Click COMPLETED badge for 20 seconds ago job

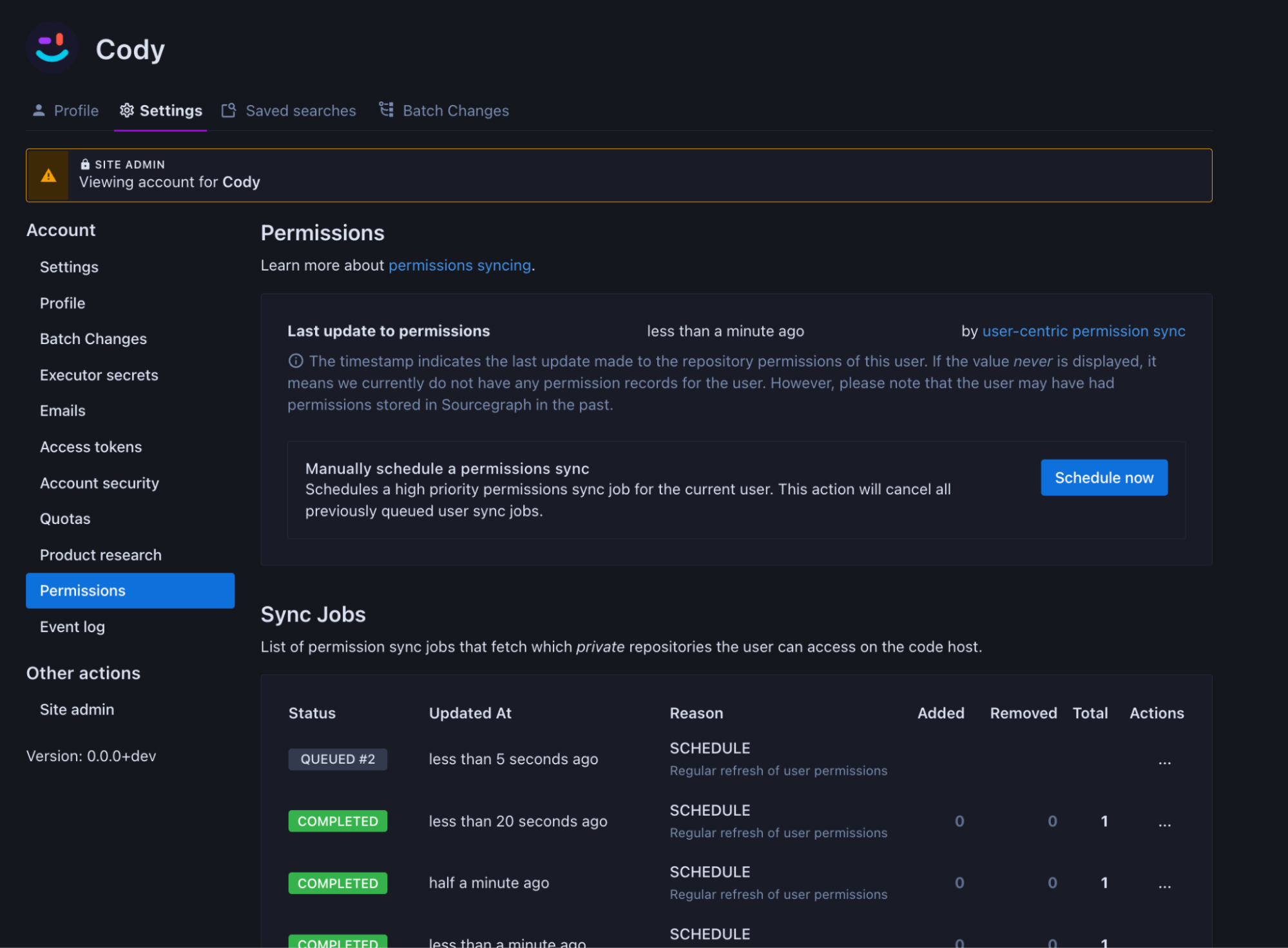coord(338,821)
